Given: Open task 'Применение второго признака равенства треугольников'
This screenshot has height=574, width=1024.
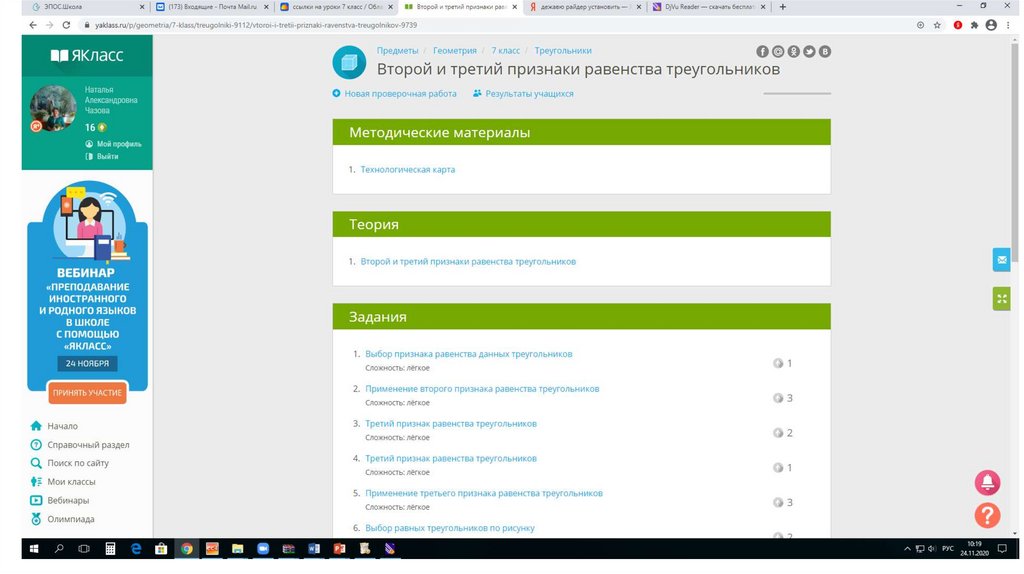Looking at the screenshot, I should 482,389.
